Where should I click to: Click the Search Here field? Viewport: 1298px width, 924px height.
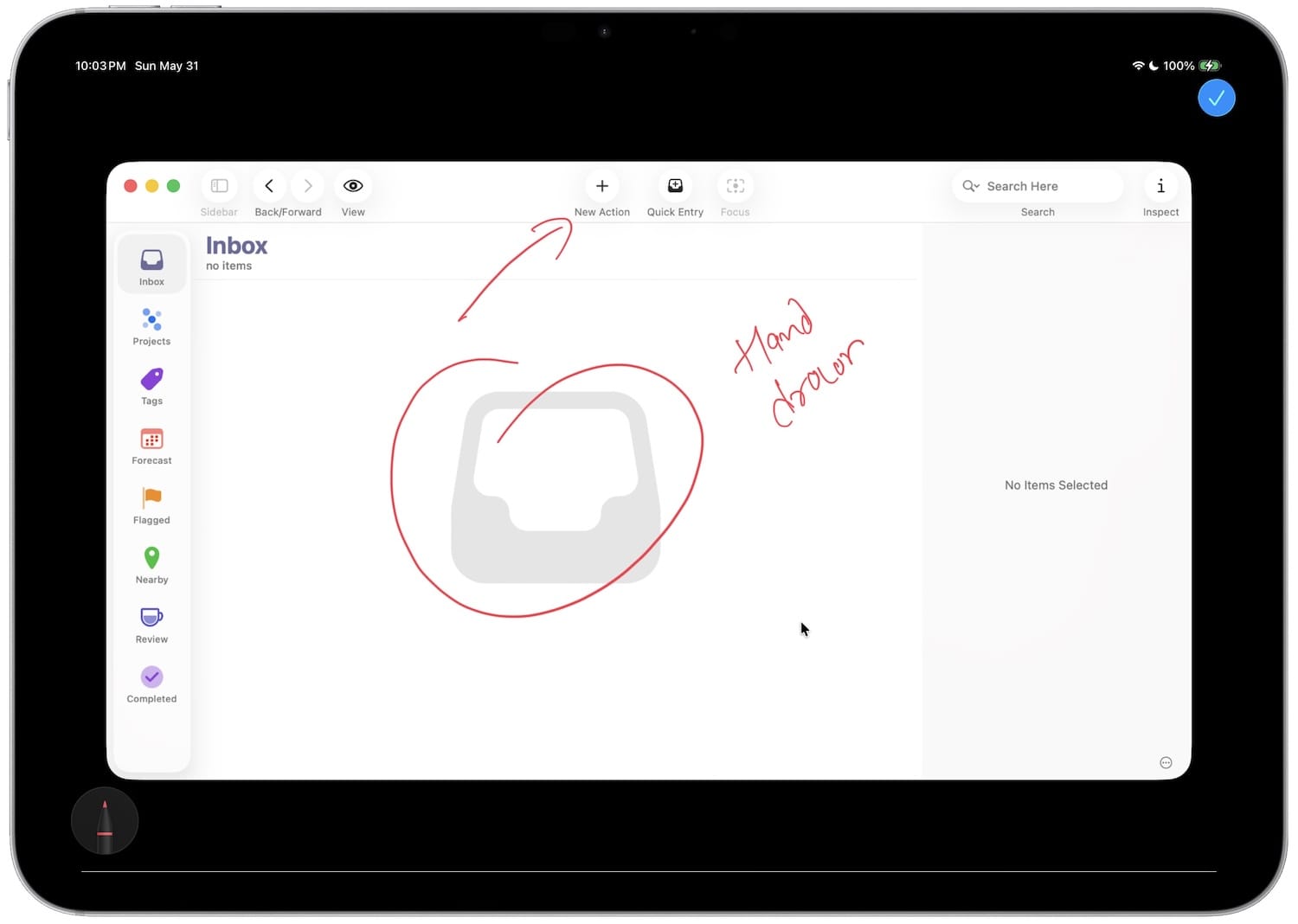[x=1038, y=186]
